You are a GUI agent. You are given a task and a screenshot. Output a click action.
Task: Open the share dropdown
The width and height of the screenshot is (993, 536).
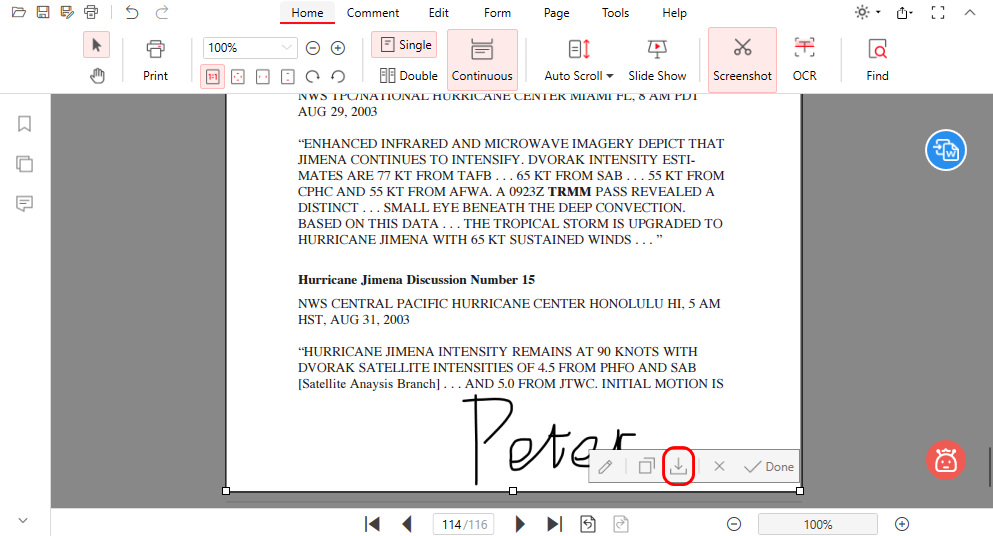905,12
